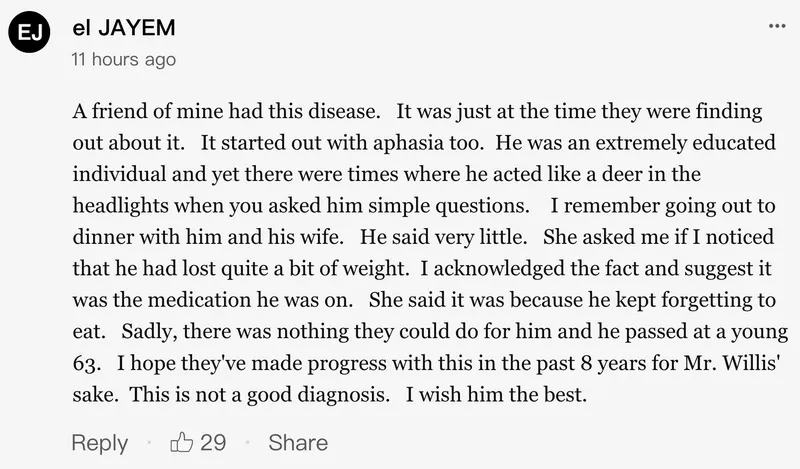Open the three-dot more options menu
Image resolution: width=800 pixels, height=469 pixels.
777,26
